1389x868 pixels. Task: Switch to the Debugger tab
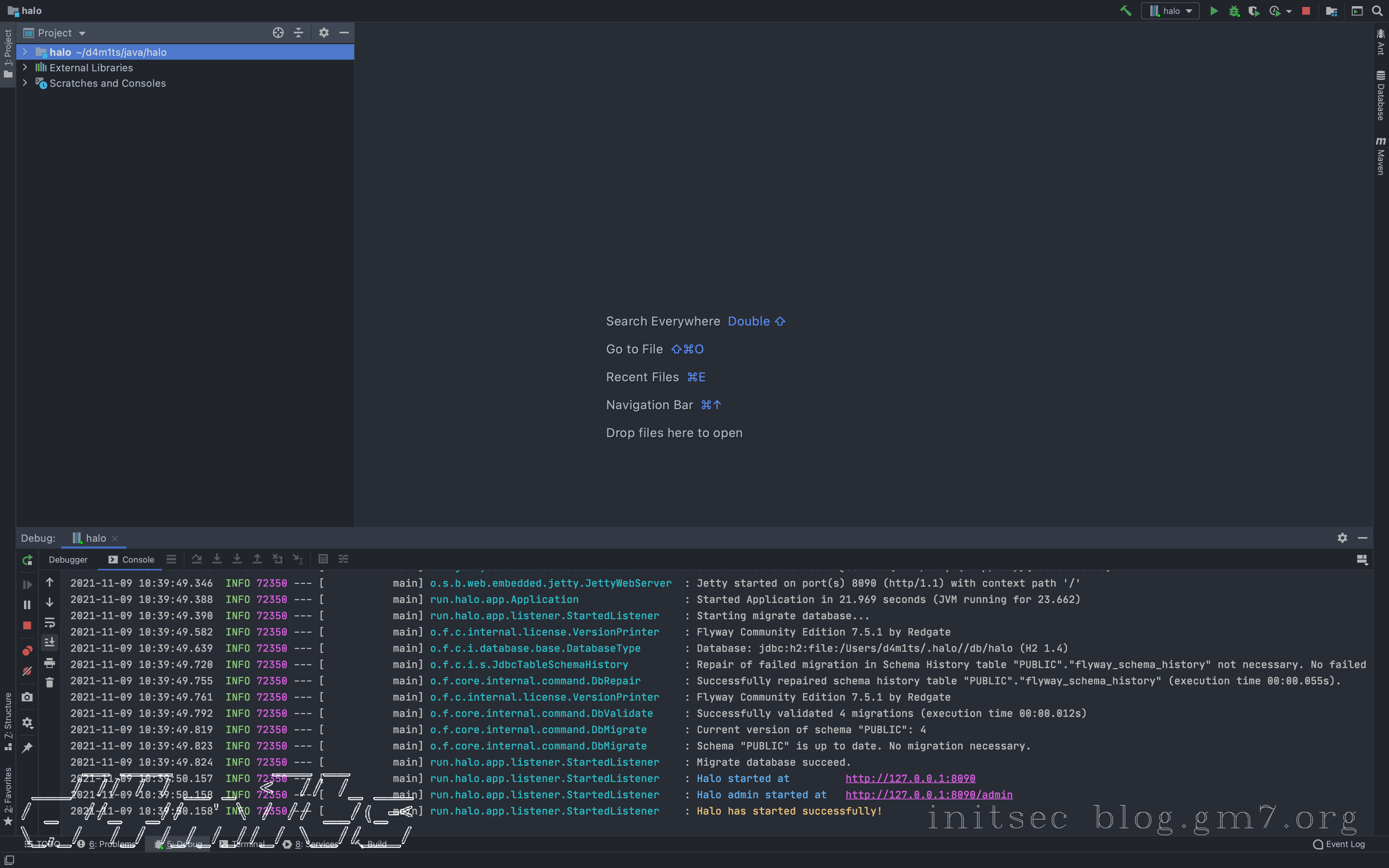[x=68, y=560]
